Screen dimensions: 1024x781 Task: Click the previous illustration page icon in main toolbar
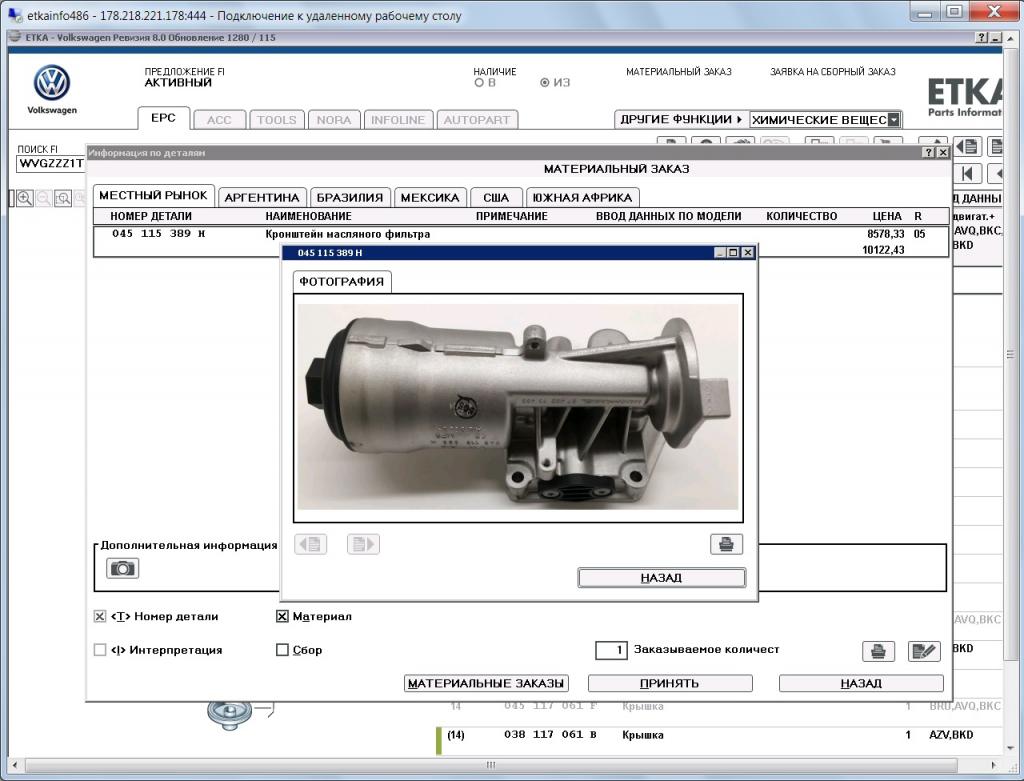[967, 146]
